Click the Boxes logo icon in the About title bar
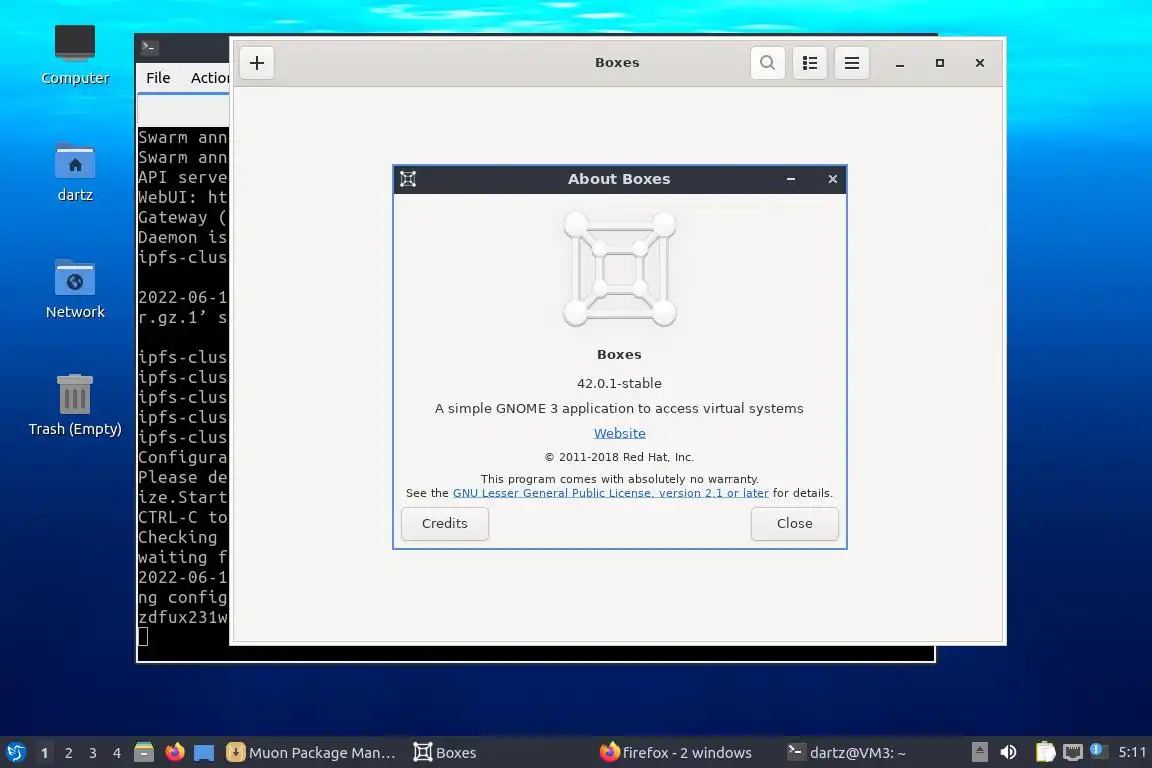The width and height of the screenshot is (1152, 768). [x=408, y=179]
